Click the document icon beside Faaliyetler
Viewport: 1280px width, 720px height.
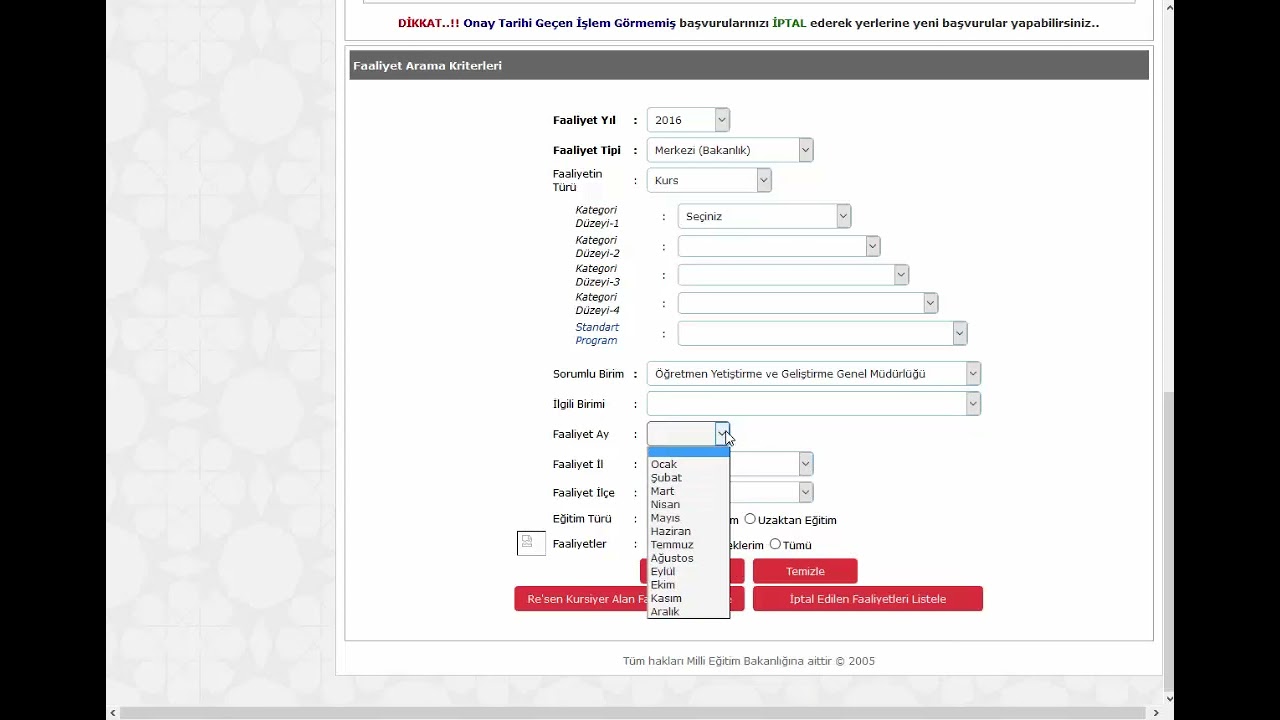[x=529, y=543]
